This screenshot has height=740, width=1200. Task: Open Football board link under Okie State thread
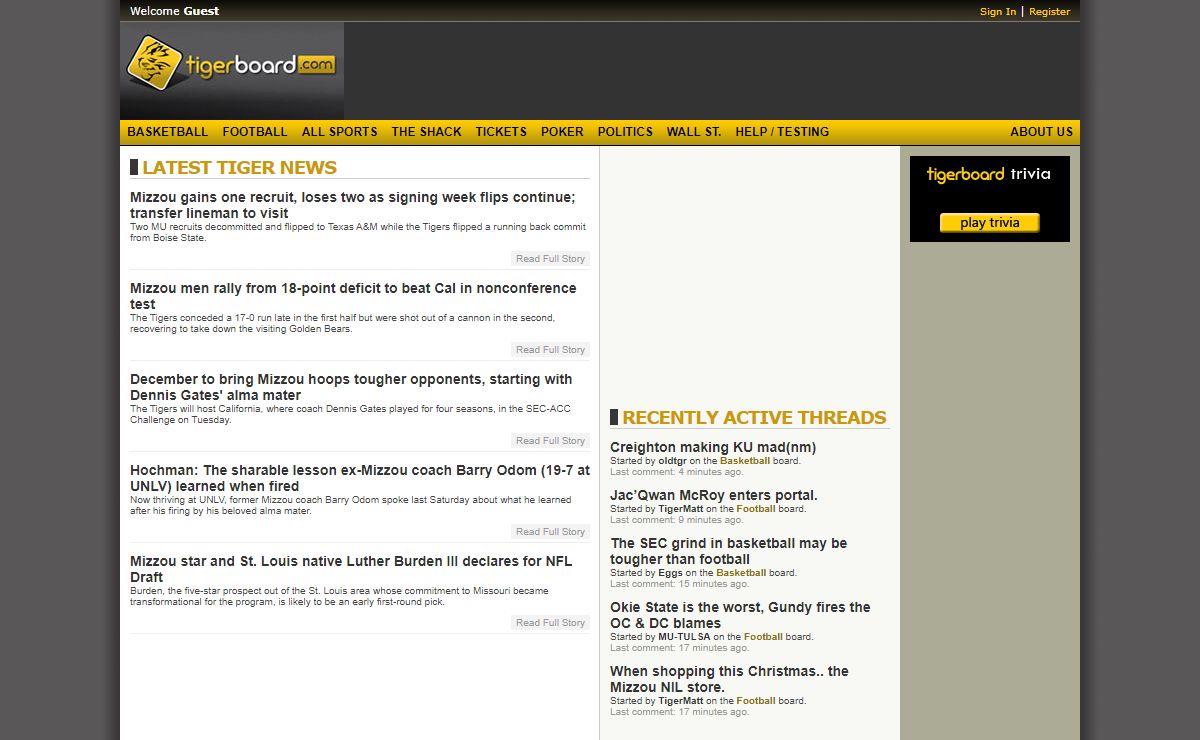tap(763, 637)
